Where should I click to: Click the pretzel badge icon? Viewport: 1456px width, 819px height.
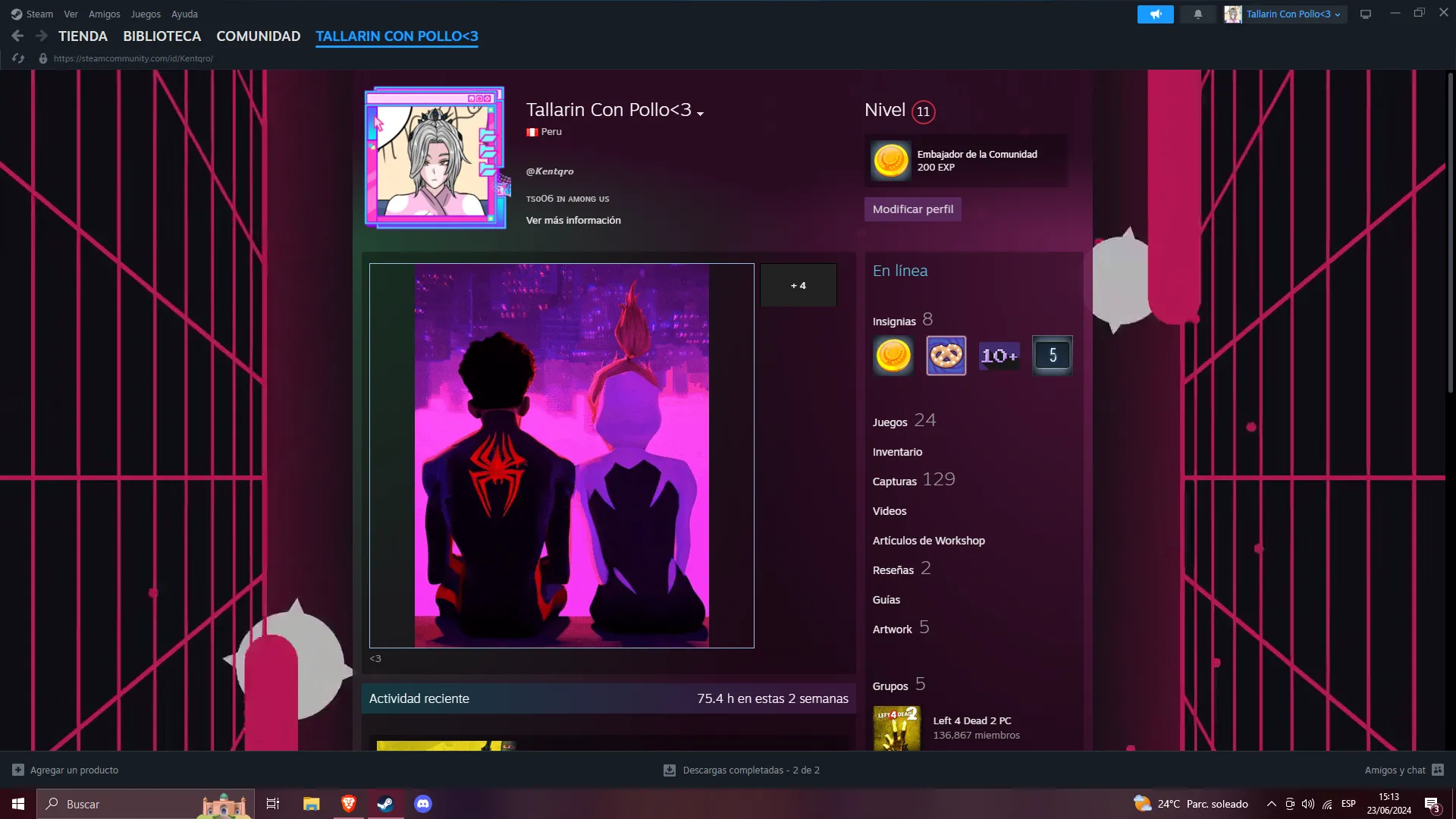tap(946, 356)
